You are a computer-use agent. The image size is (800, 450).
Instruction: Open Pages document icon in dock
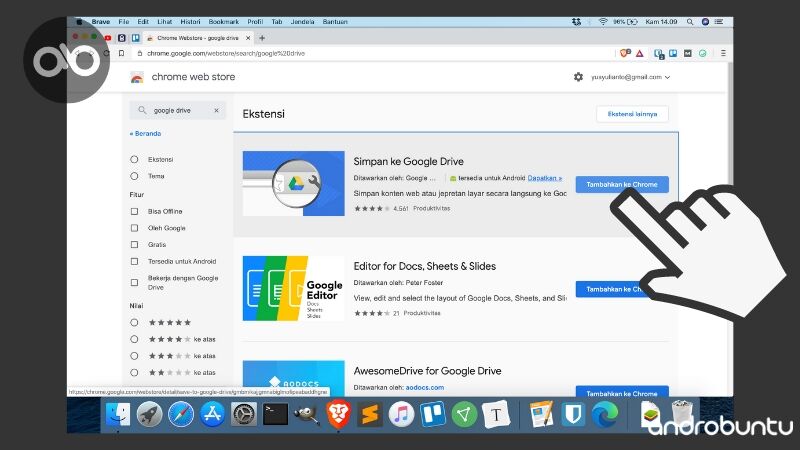point(541,414)
